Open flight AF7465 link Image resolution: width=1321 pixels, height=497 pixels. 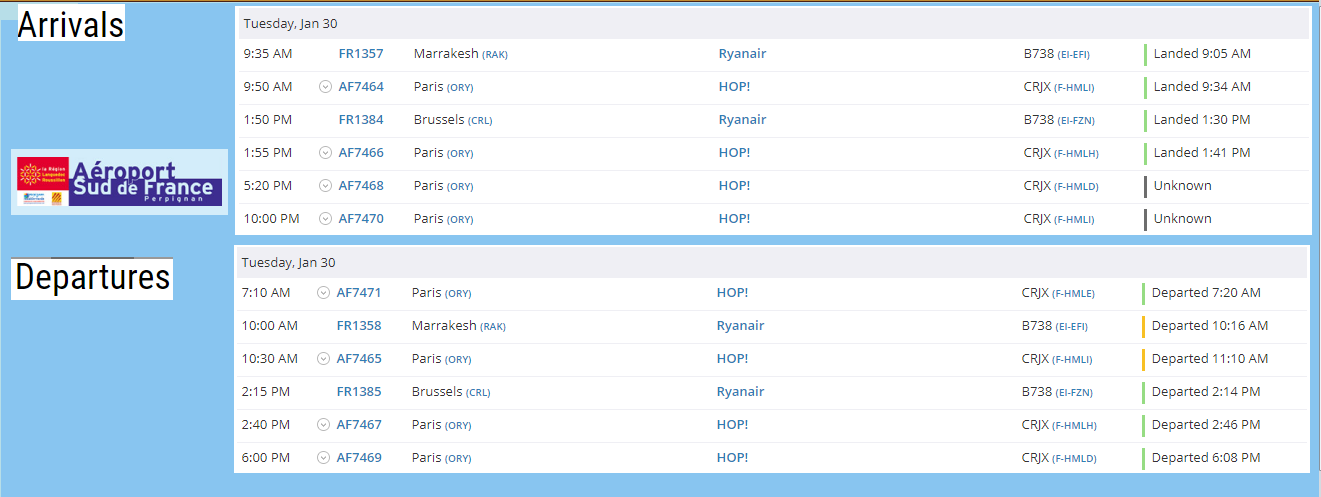[359, 359]
